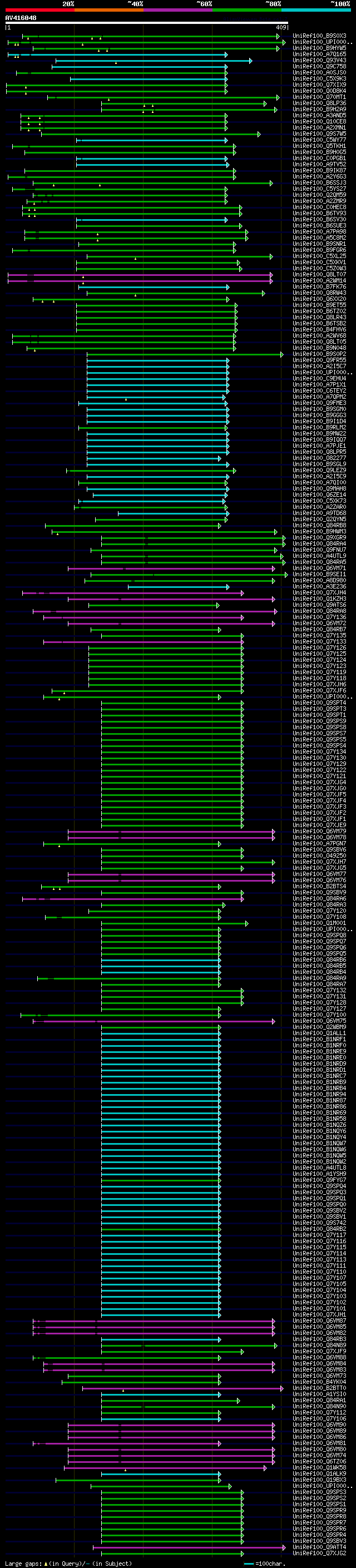The width and height of the screenshot is (356, 1568).
Task: Select label UniRef100_Q7XJH4
Action: pos(319,593)
